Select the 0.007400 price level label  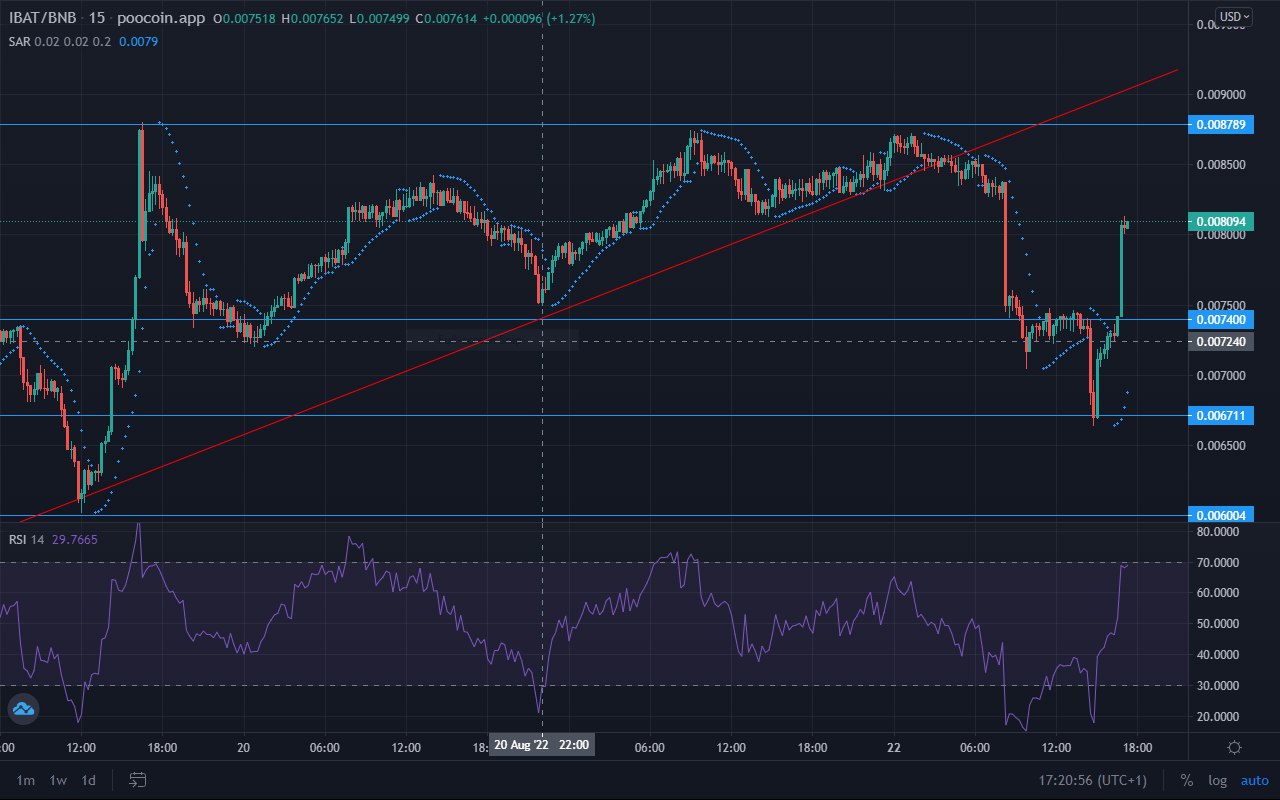pyautogui.click(x=1220, y=319)
